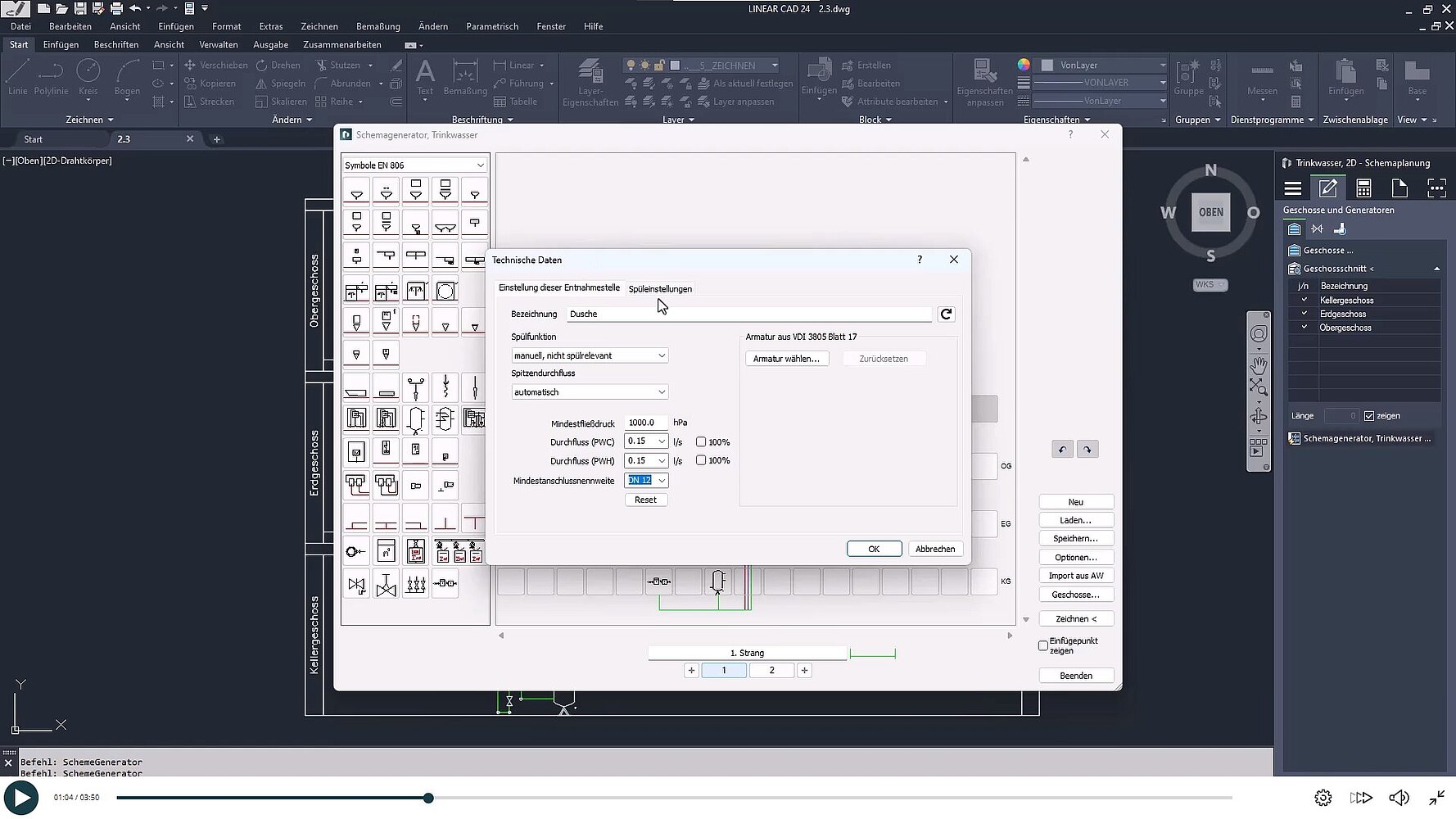Tick the Einfügepunkt zeigen checkbox

click(1043, 645)
